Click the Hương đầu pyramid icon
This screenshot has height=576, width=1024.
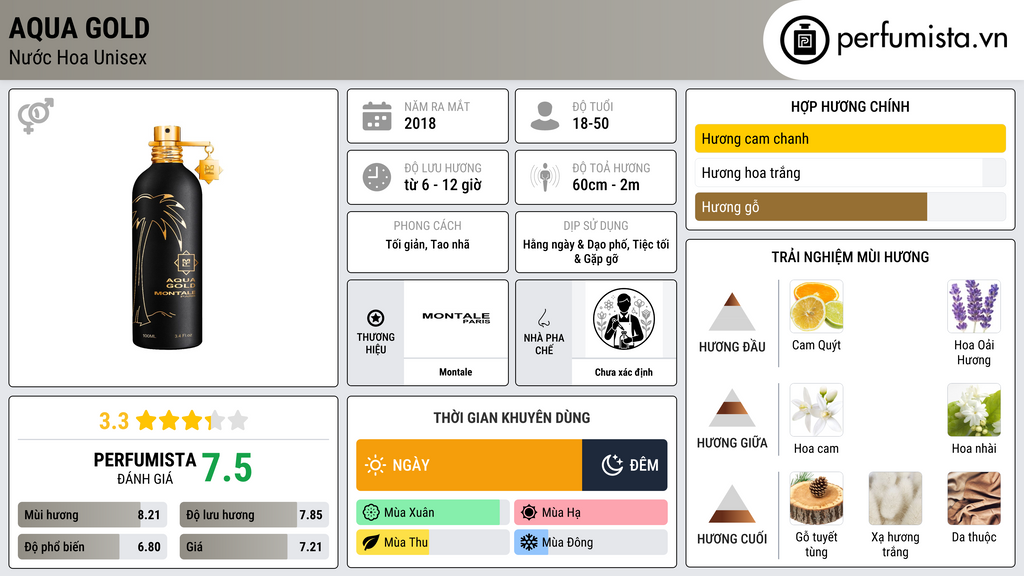732,312
